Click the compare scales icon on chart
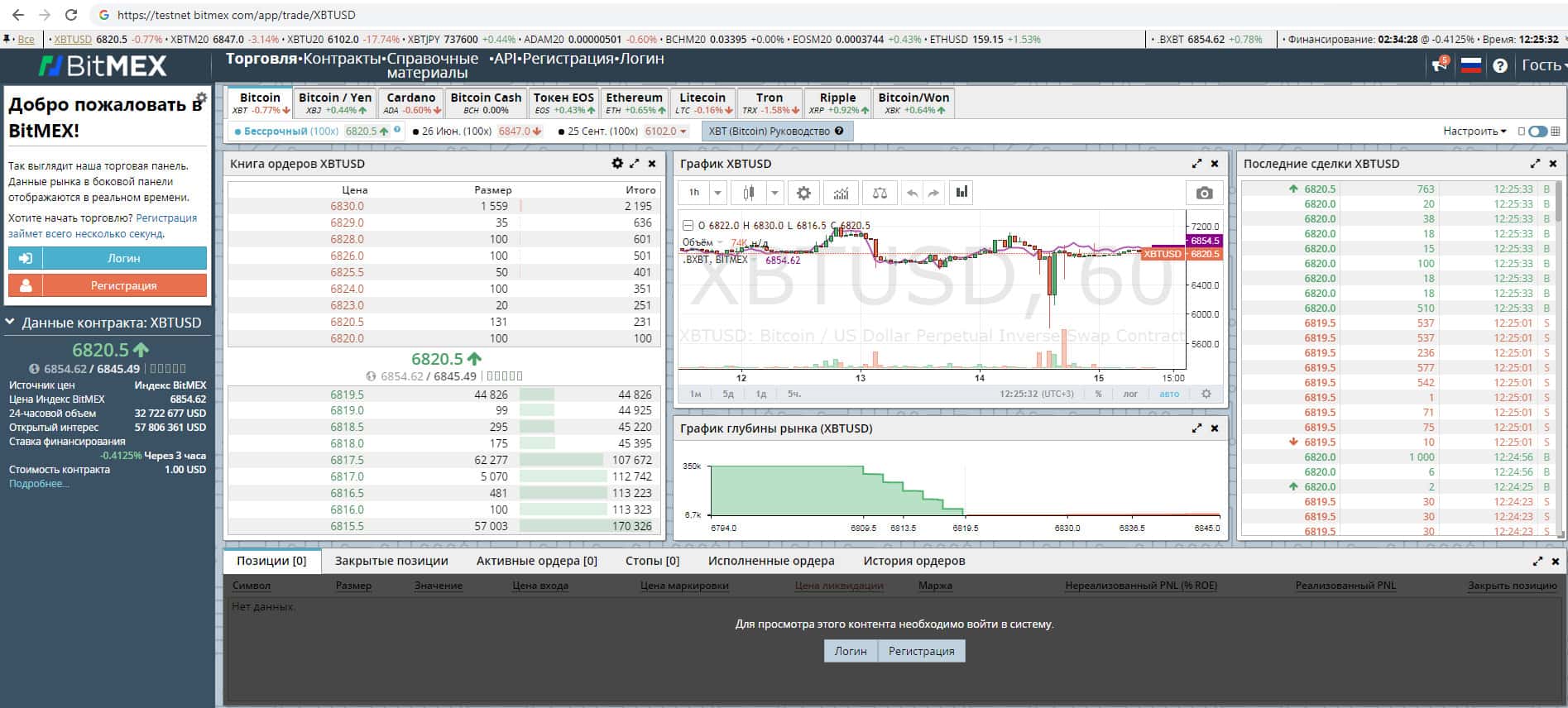Image resolution: width=1568 pixels, height=708 pixels. (880, 193)
